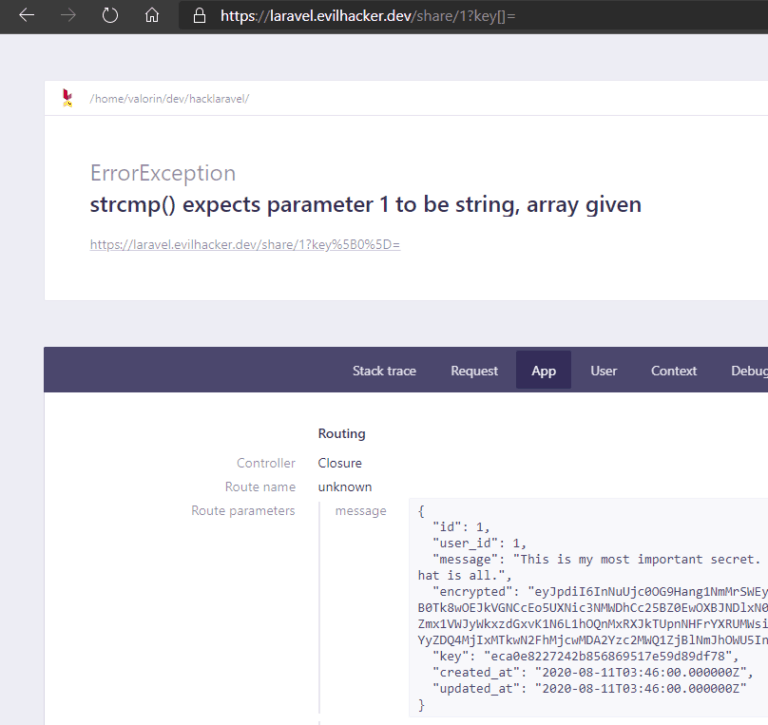Switch to the Request tab

pos(474,371)
